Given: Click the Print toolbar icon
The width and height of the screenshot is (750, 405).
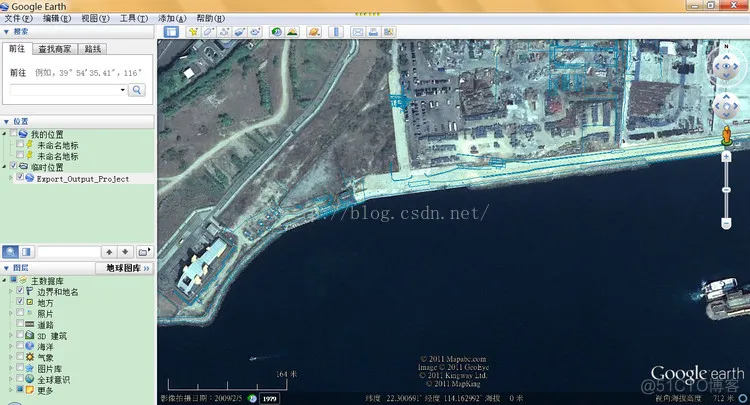Looking at the screenshot, I should click(373, 32).
